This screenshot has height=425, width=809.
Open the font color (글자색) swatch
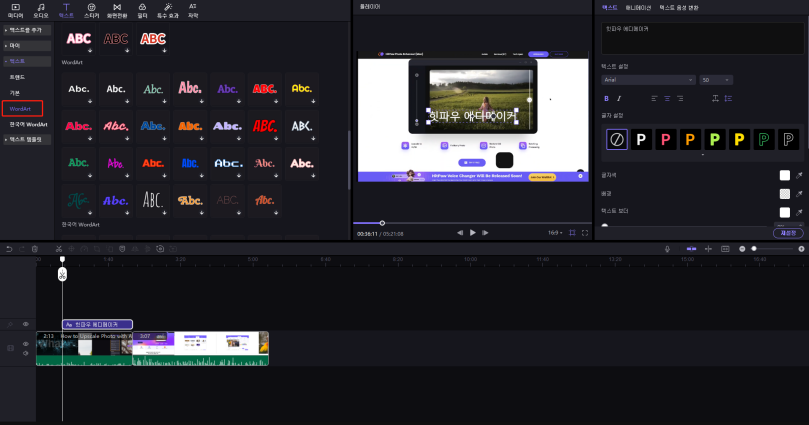tap(785, 175)
